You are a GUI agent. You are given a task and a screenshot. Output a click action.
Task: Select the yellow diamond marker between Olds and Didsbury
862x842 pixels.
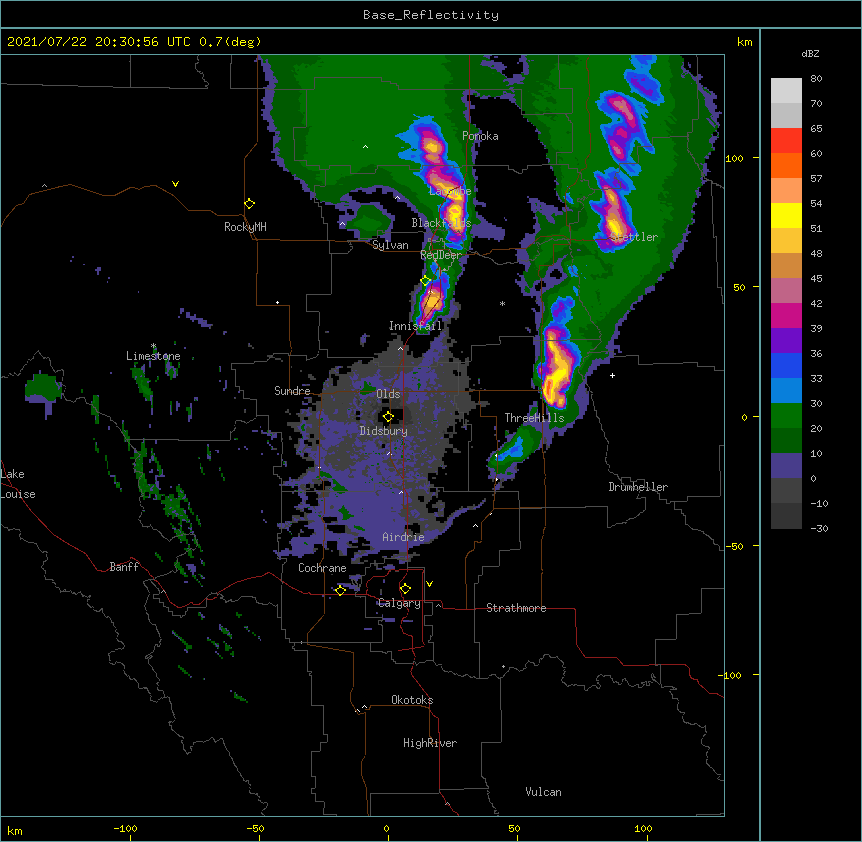coord(388,417)
